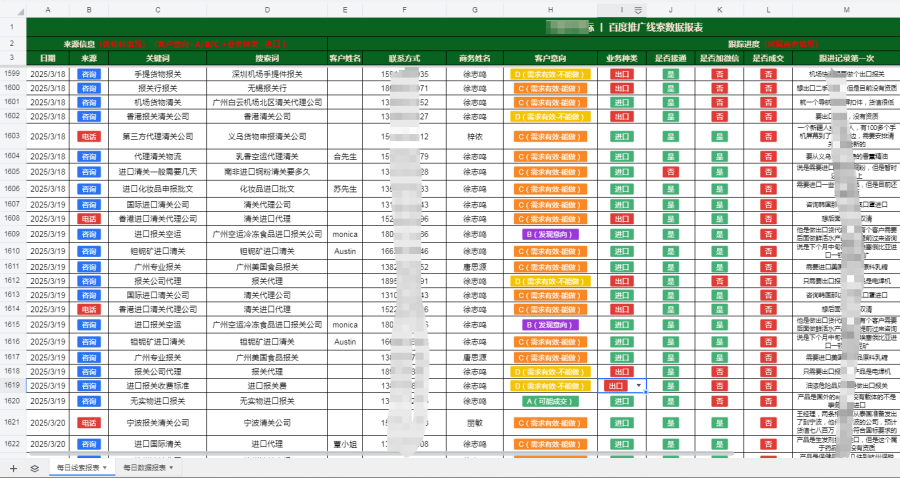
Task: Click the 客户意向 column header cell
Action: [x=551, y=58]
